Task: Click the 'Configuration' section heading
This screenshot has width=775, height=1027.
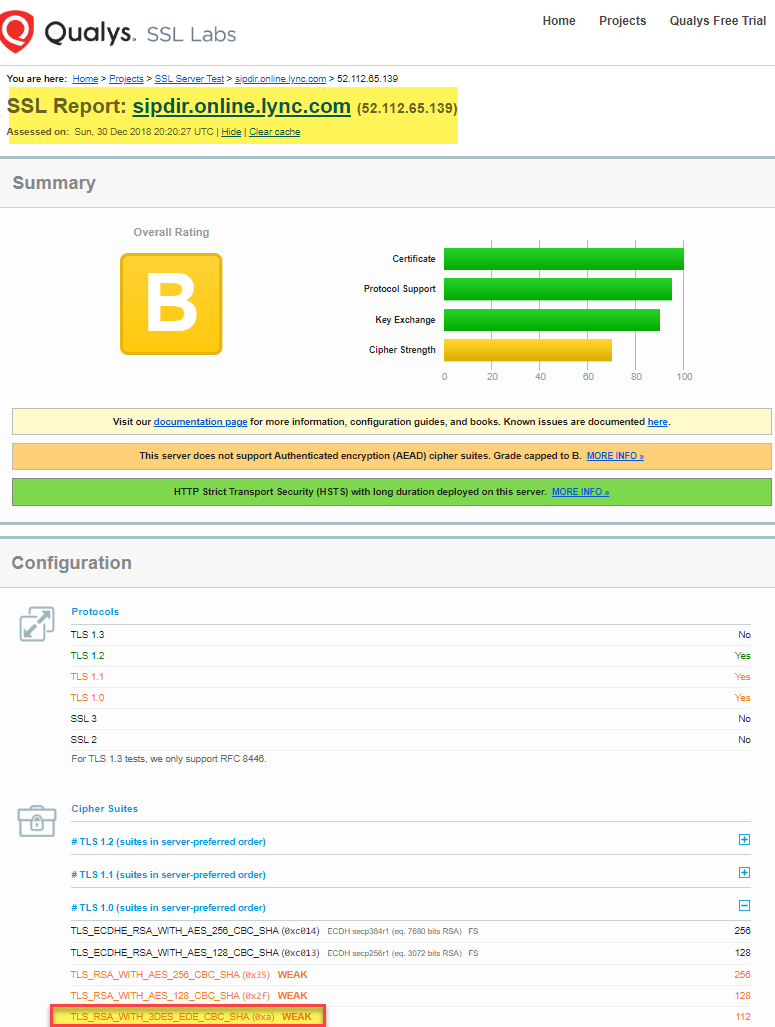Action: [71, 563]
